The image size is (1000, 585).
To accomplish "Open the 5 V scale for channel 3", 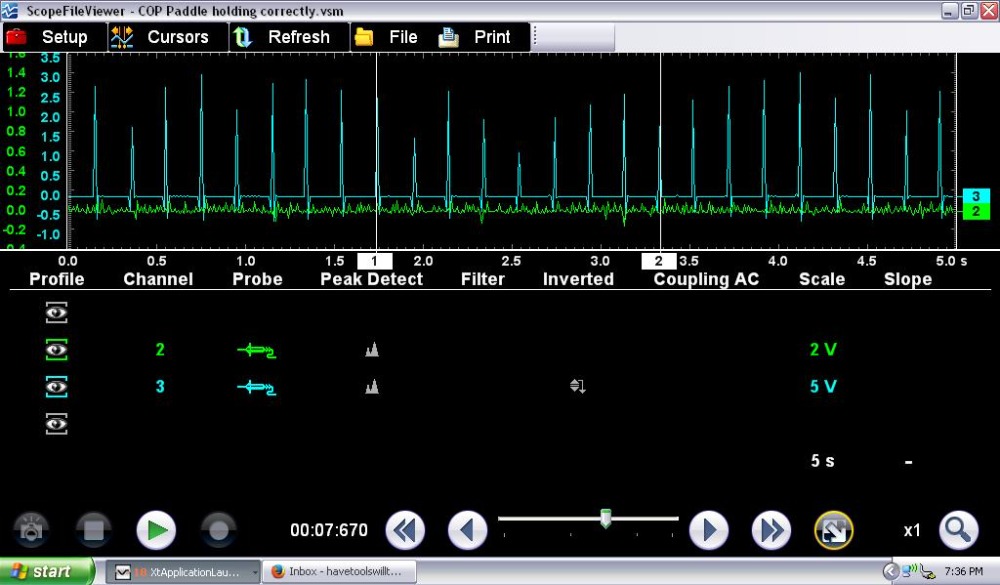I will (823, 387).
